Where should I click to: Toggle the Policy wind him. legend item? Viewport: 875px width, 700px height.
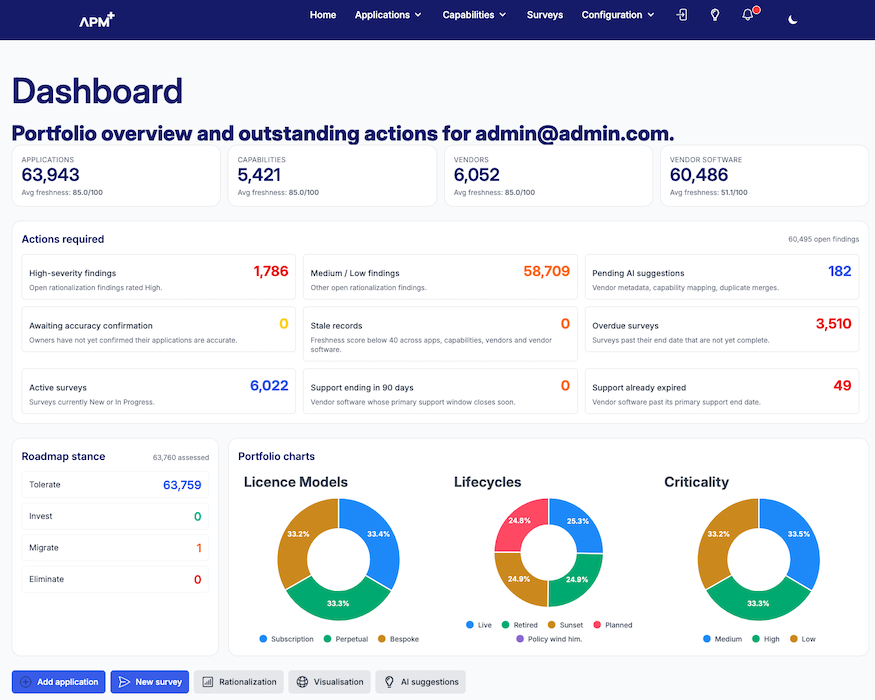549,639
